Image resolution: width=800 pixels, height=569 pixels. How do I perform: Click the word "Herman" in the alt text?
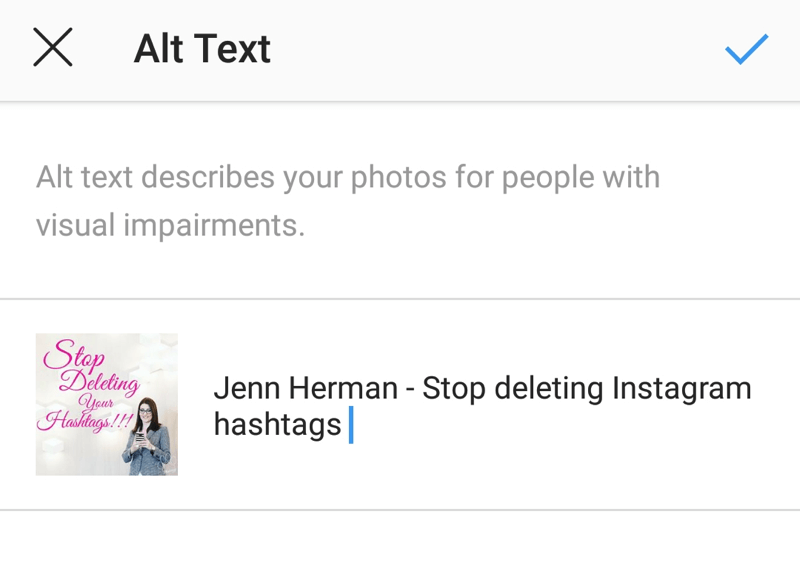click(x=342, y=388)
